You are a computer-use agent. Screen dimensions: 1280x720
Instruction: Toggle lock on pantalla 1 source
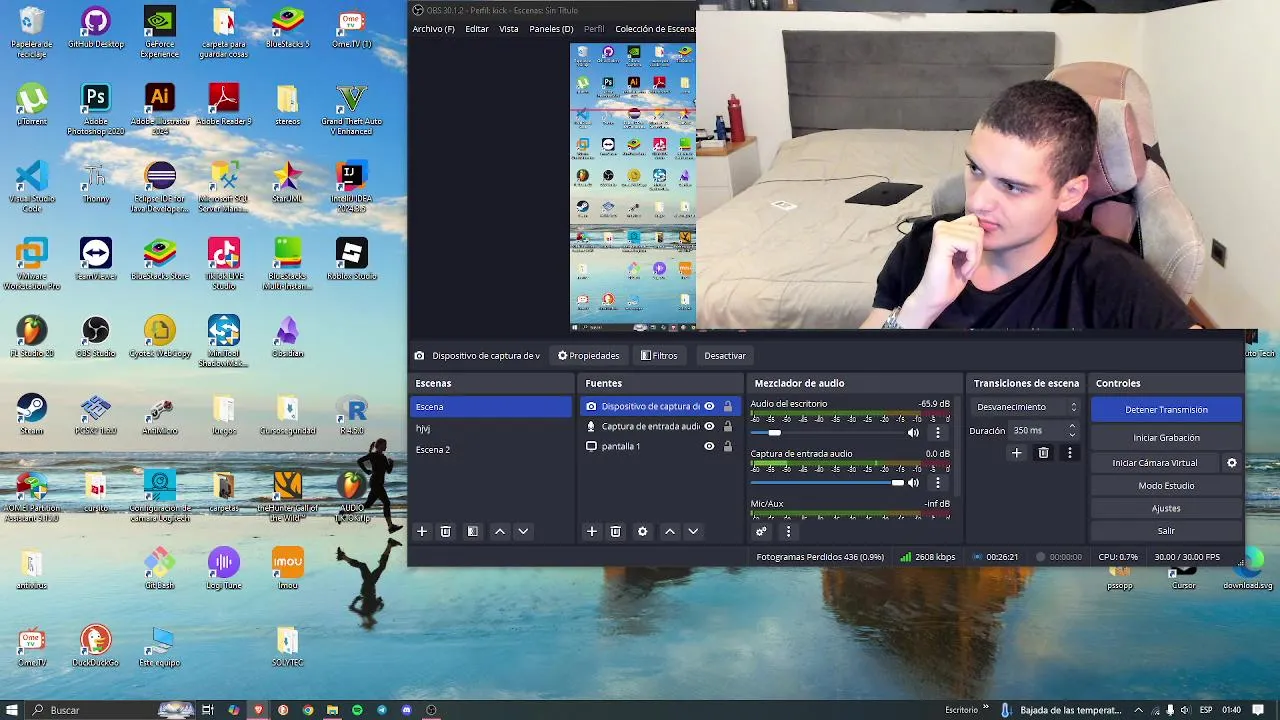(x=727, y=446)
